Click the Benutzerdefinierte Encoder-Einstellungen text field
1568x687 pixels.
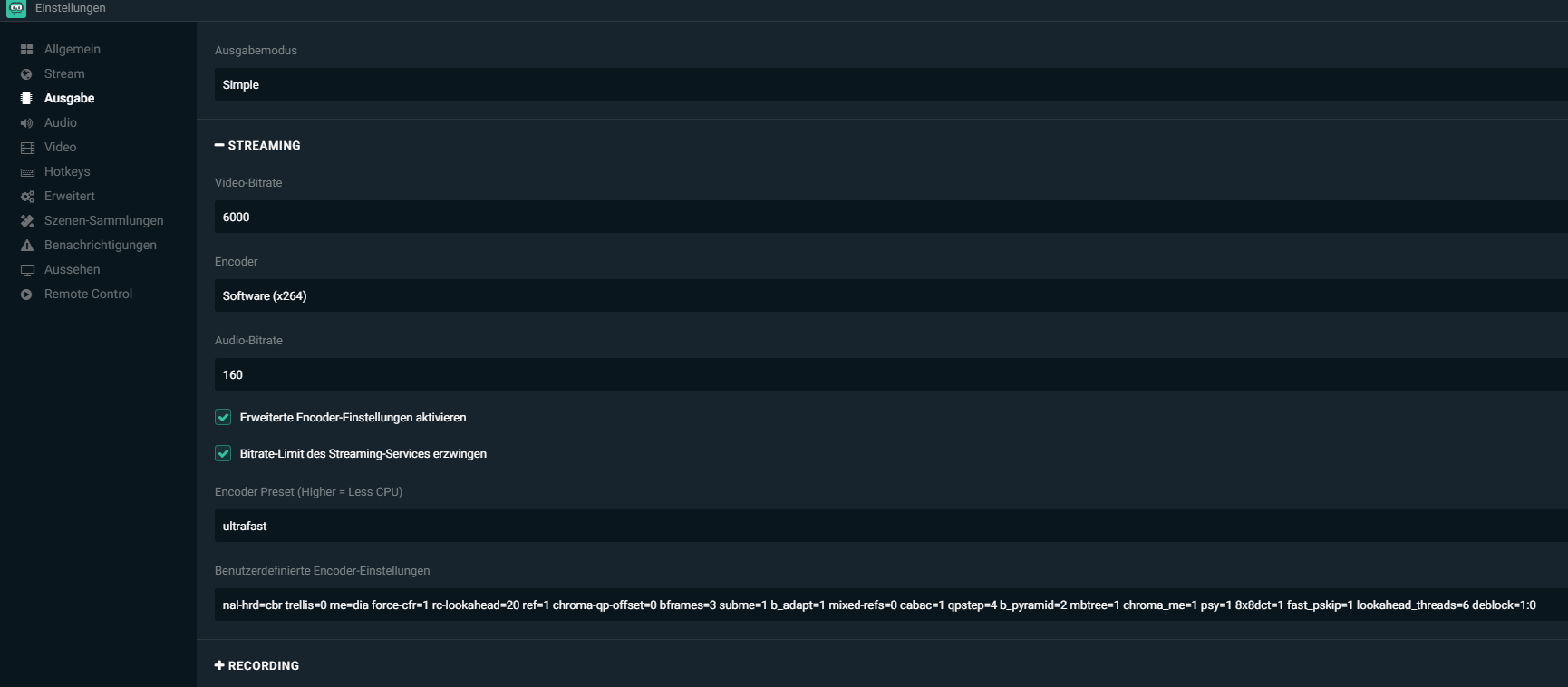891,605
